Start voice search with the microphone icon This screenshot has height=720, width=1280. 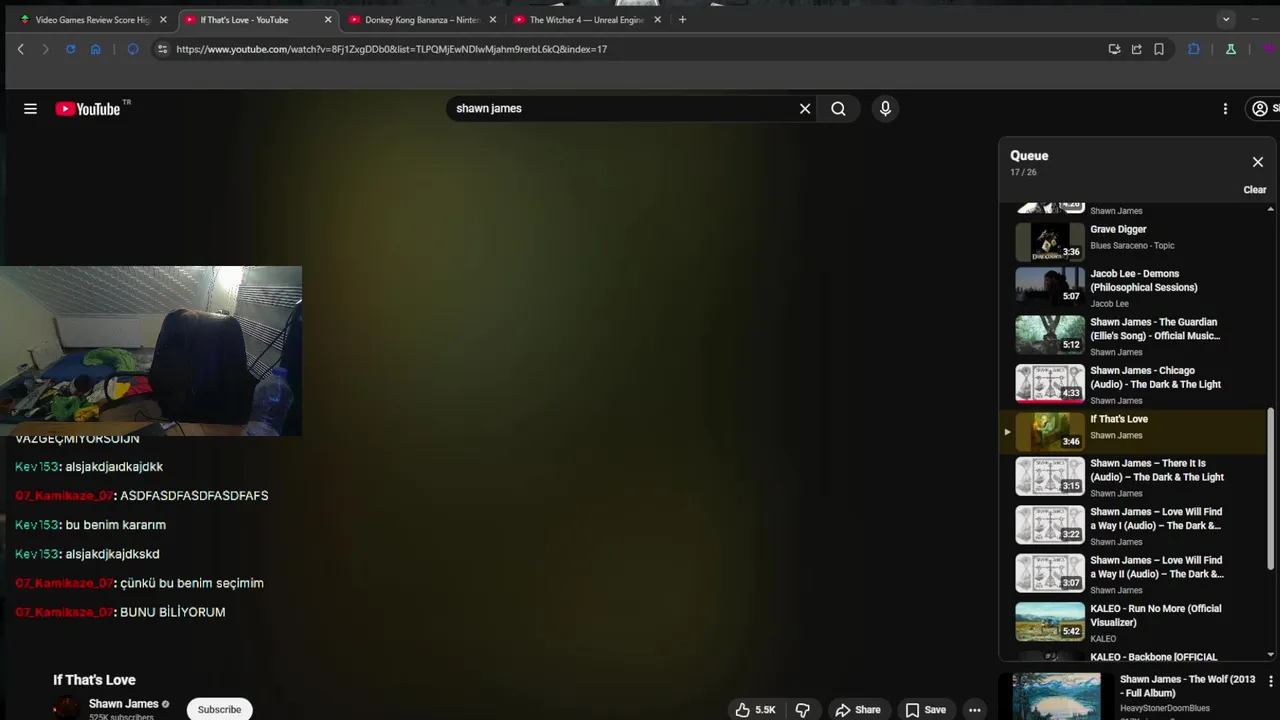point(885,108)
